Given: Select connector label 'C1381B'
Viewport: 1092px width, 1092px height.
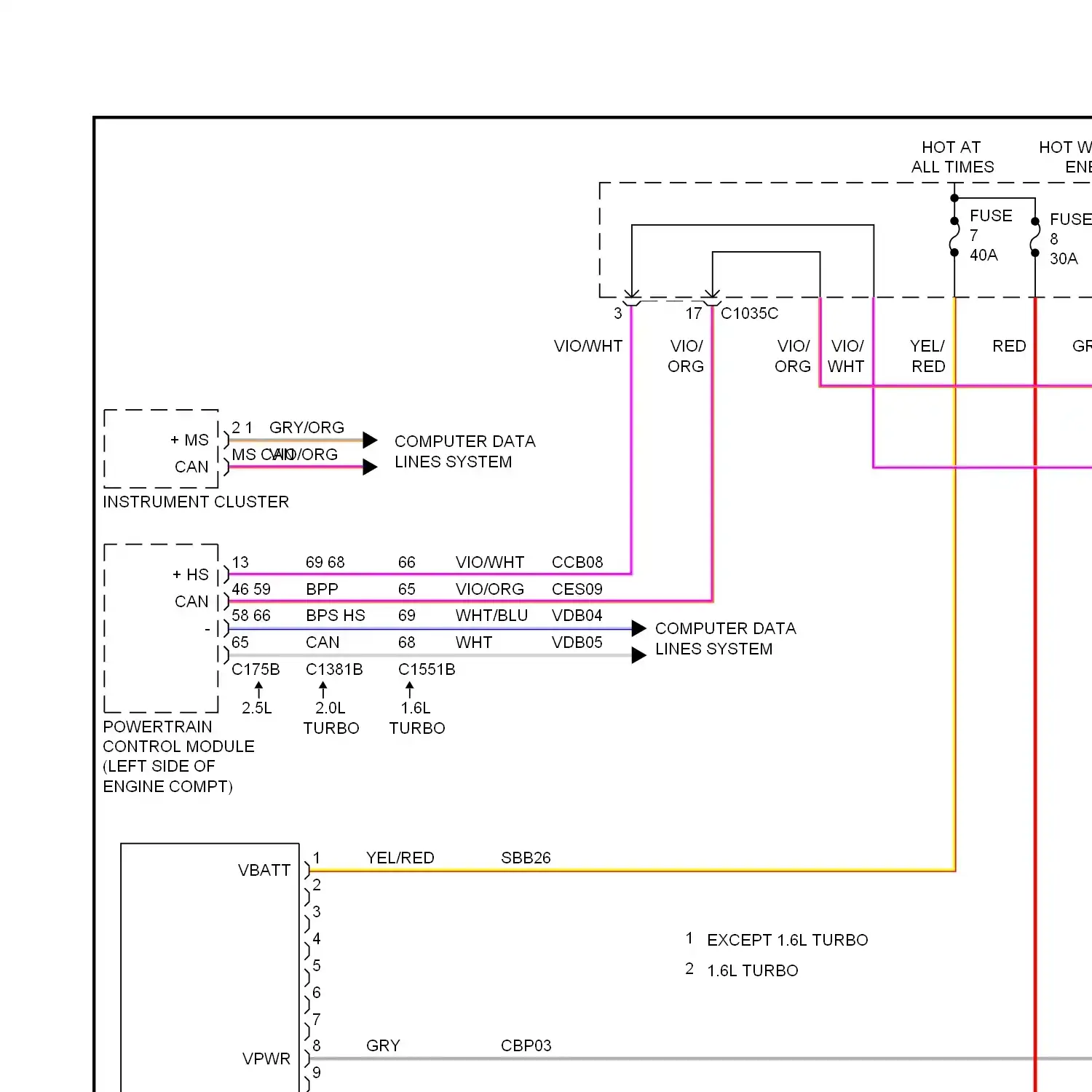Looking at the screenshot, I should coord(334,669).
